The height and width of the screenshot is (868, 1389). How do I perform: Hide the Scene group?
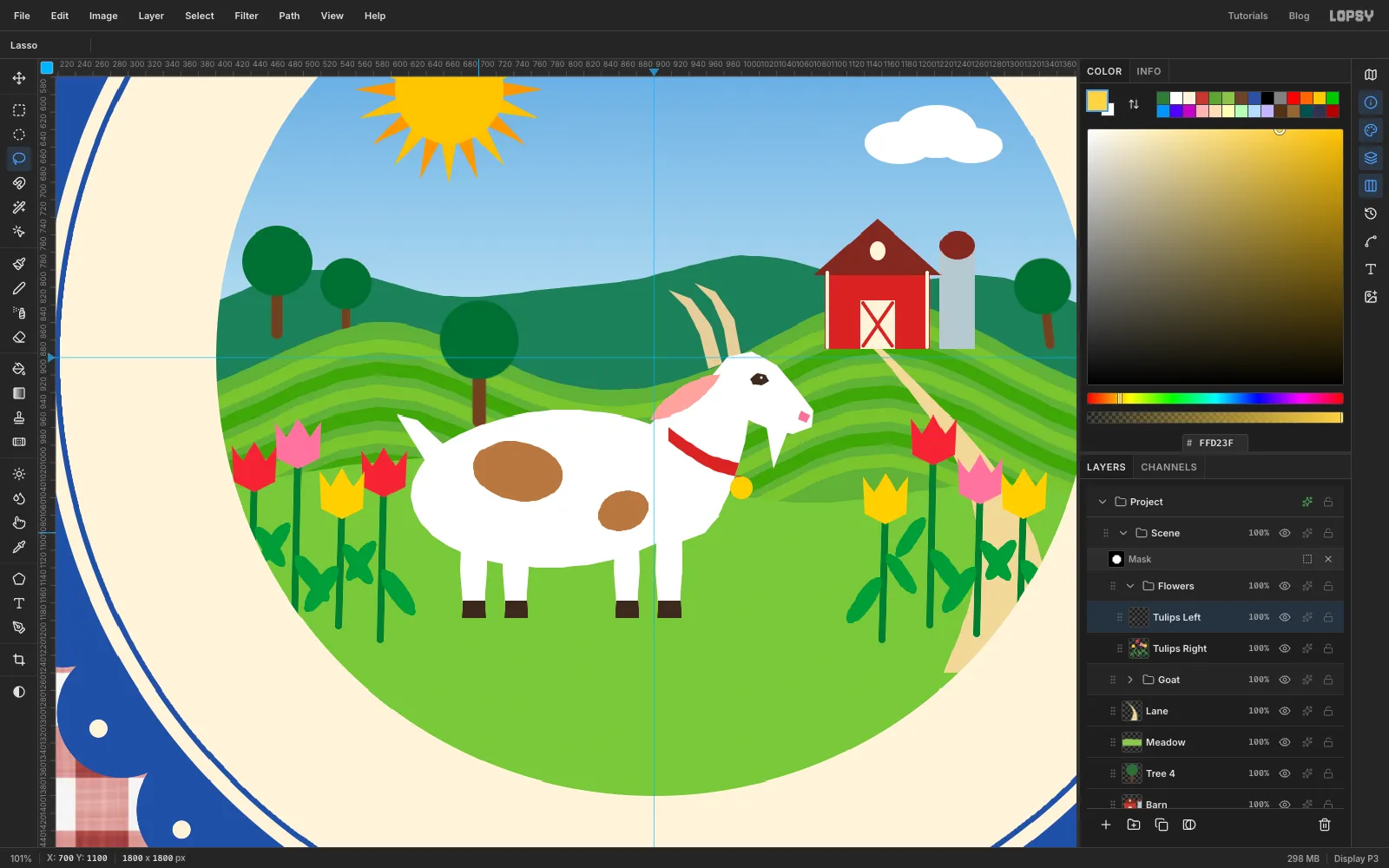(x=1285, y=533)
